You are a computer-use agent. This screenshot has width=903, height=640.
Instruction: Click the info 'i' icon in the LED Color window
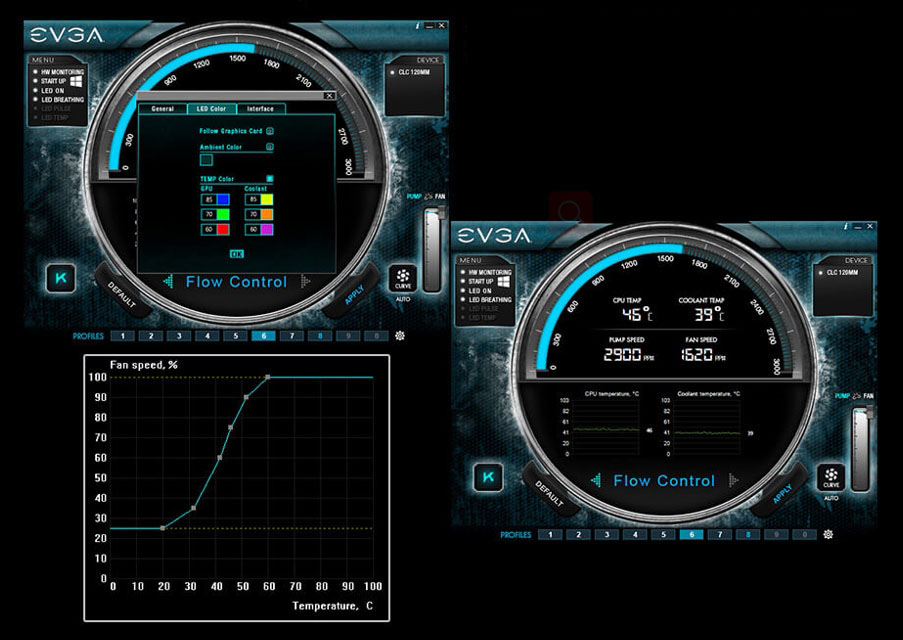pyautogui.click(x=416, y=23)
